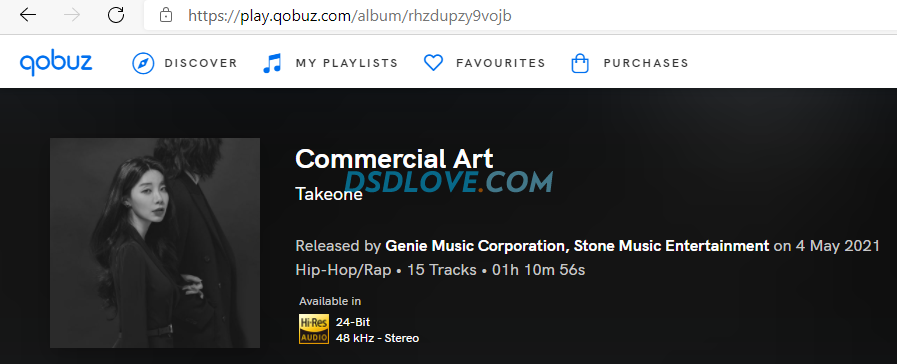Click the Qobuz logo
Viewport: 897px width, 364px height.
56,63
